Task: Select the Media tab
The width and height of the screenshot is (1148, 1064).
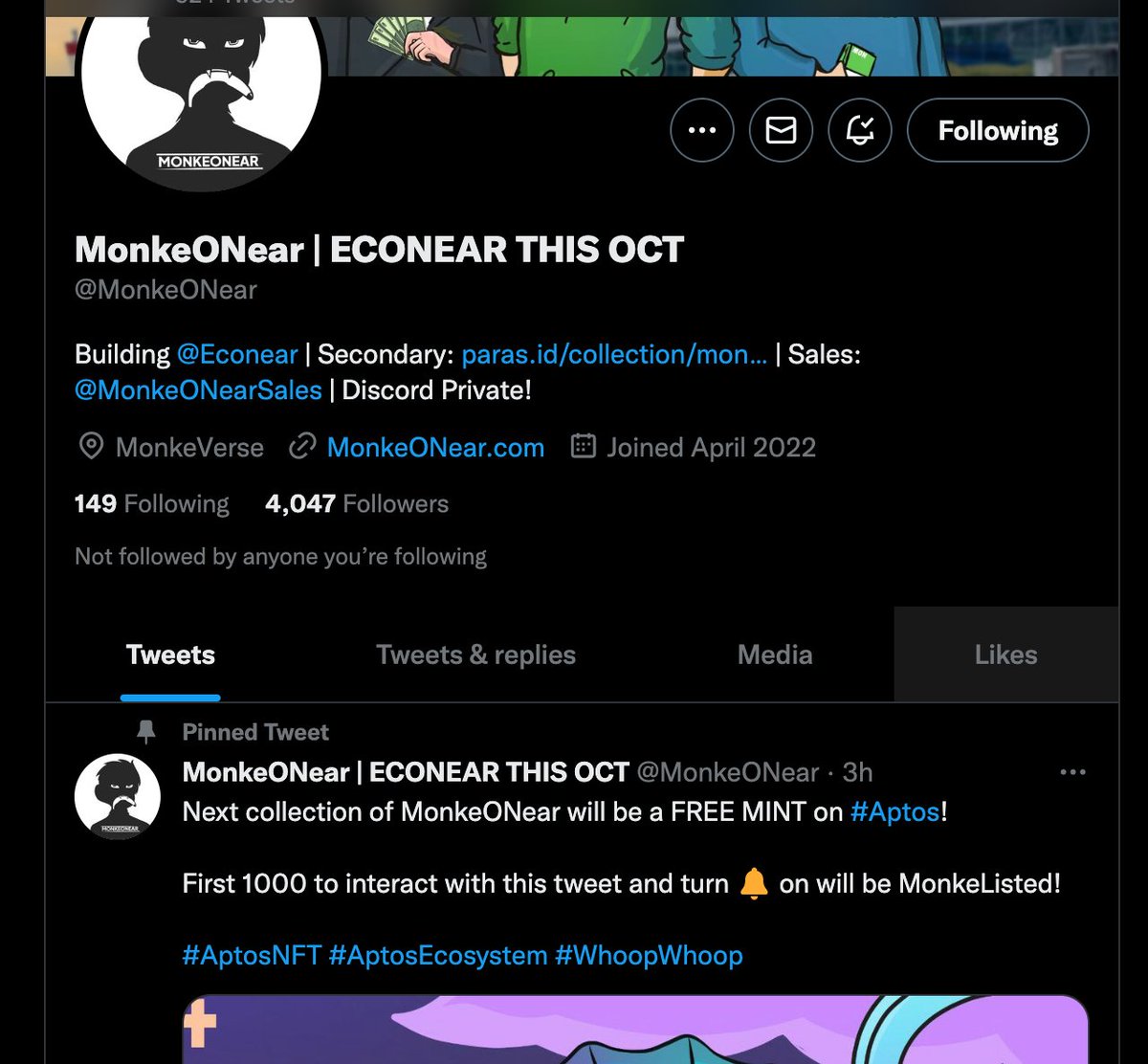Action: pos(775,654)
